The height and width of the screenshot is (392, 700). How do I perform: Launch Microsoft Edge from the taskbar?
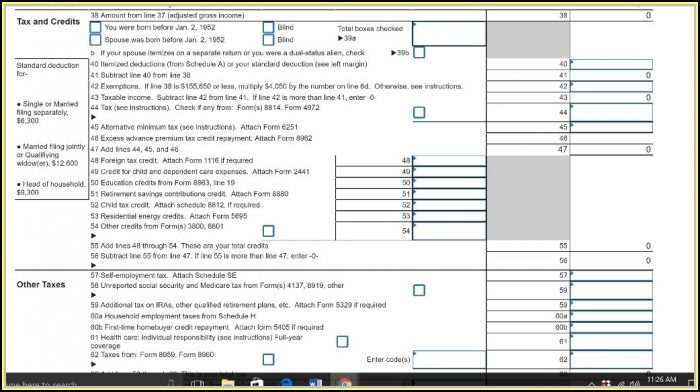pos(287,383)
